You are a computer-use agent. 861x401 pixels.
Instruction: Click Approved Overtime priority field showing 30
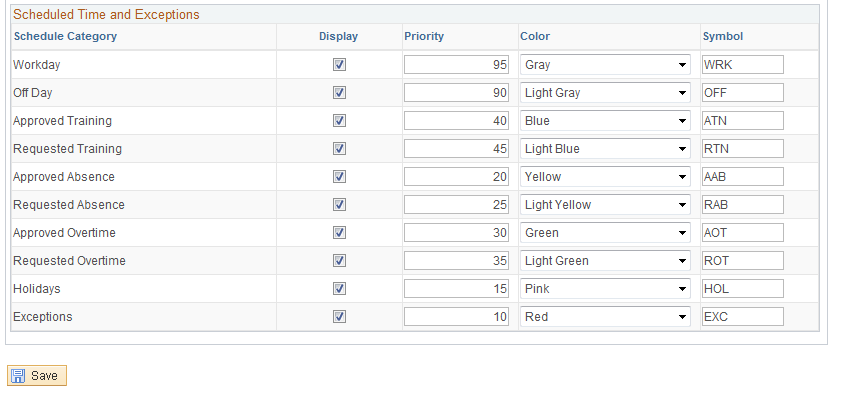click(456, 233)
